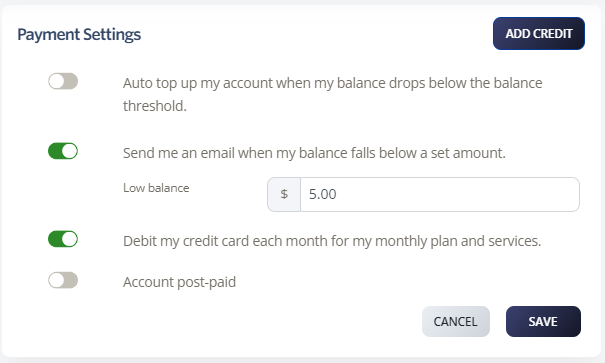Focus the Low balance amount field
The width and height of the screenshot is (605, 363).
click(440, 194)
